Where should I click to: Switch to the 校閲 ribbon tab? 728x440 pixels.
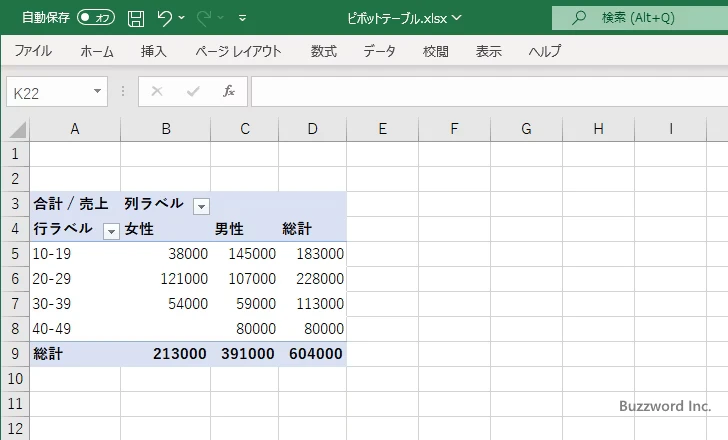[x=436, y=51]
